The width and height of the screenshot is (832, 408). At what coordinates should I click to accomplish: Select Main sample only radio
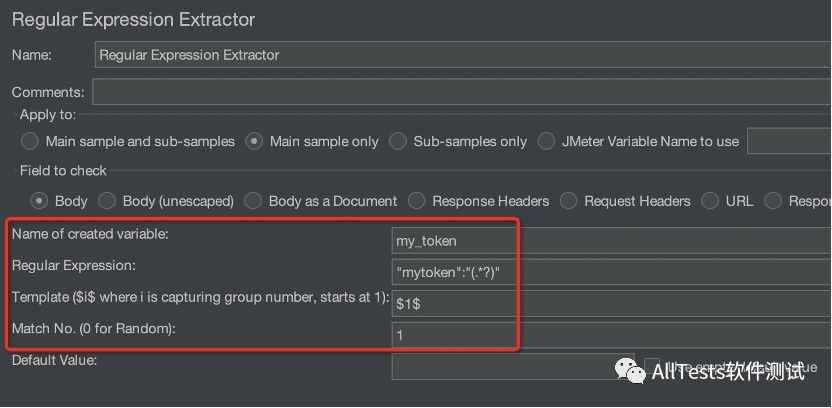click(x=254, y=142)
